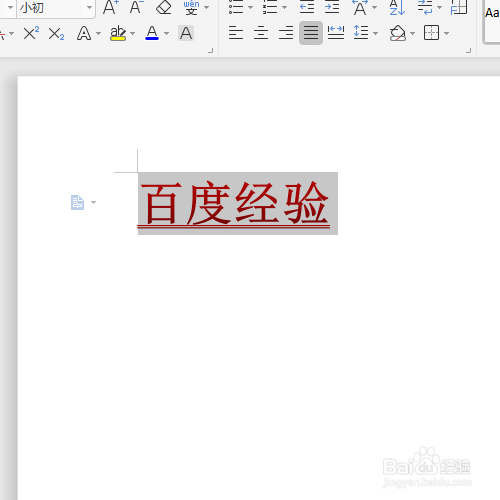Click the decrease font size A- icon
500x500 pixels.
137,7
